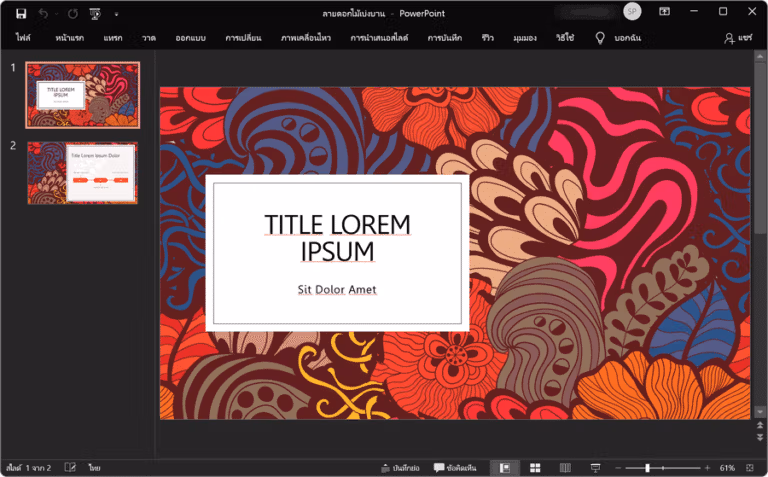Minimize the PowerPoint window
Image resolution: width=768 pixels, height=477 pixels.
[x=694, y=11]
